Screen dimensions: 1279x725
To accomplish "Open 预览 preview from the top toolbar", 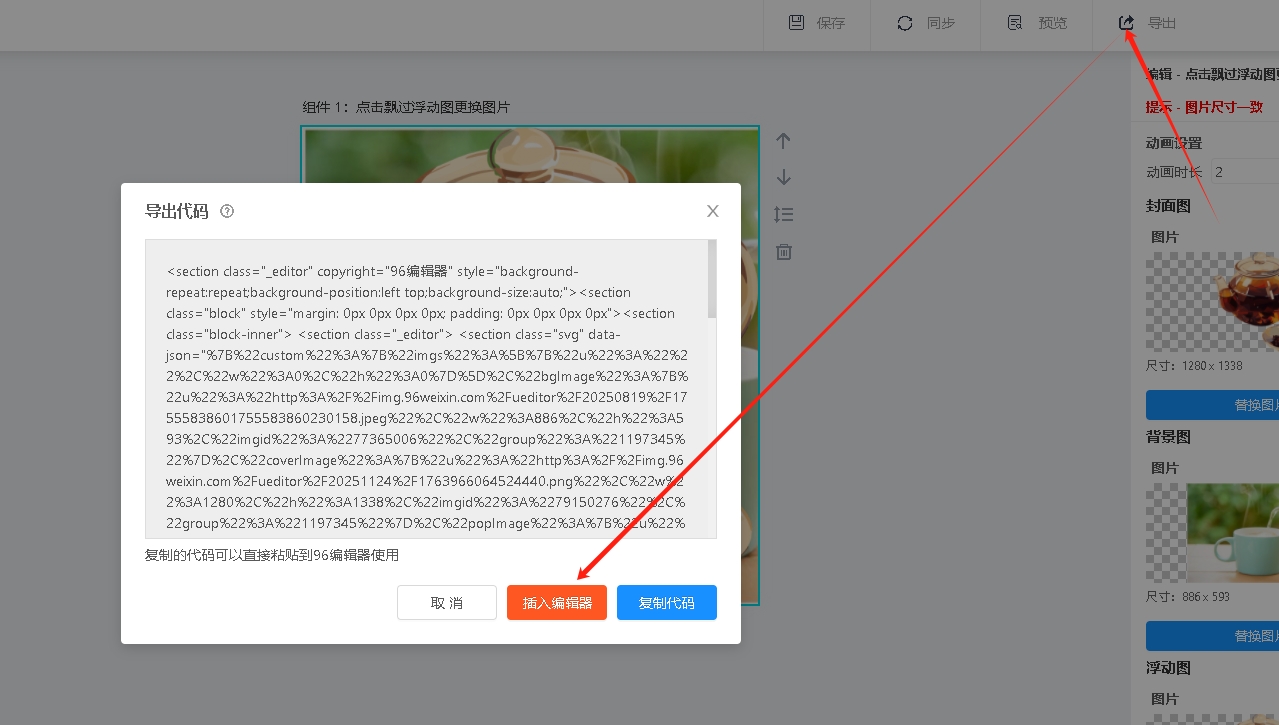I will (1015, 23).
